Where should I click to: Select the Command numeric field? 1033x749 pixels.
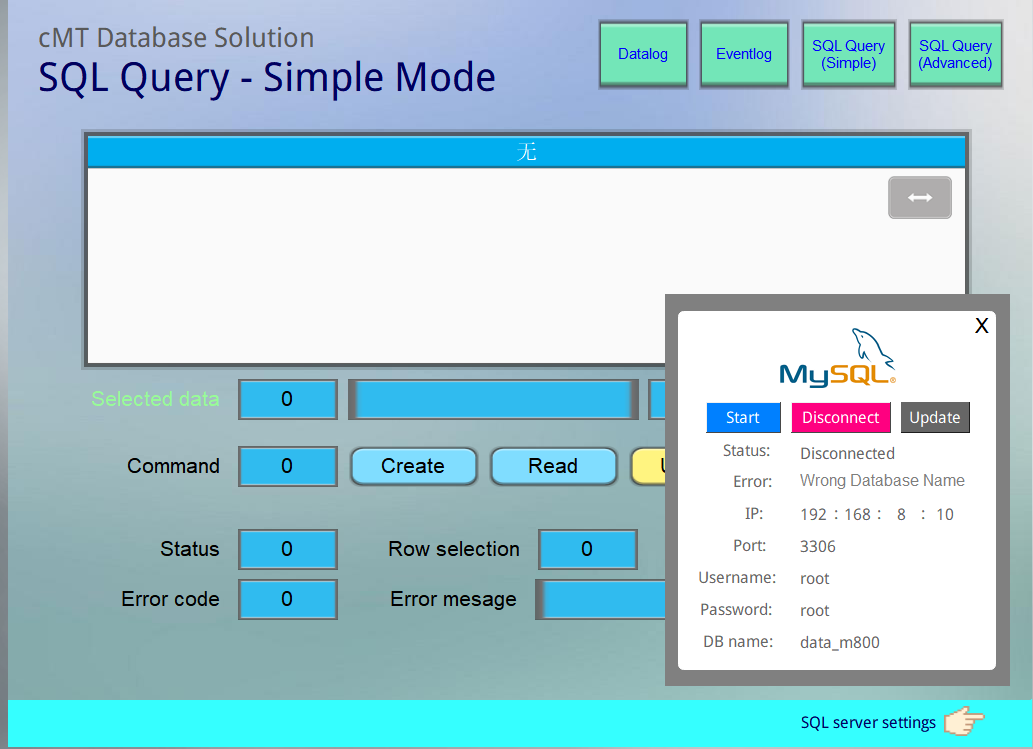point(287,466)
